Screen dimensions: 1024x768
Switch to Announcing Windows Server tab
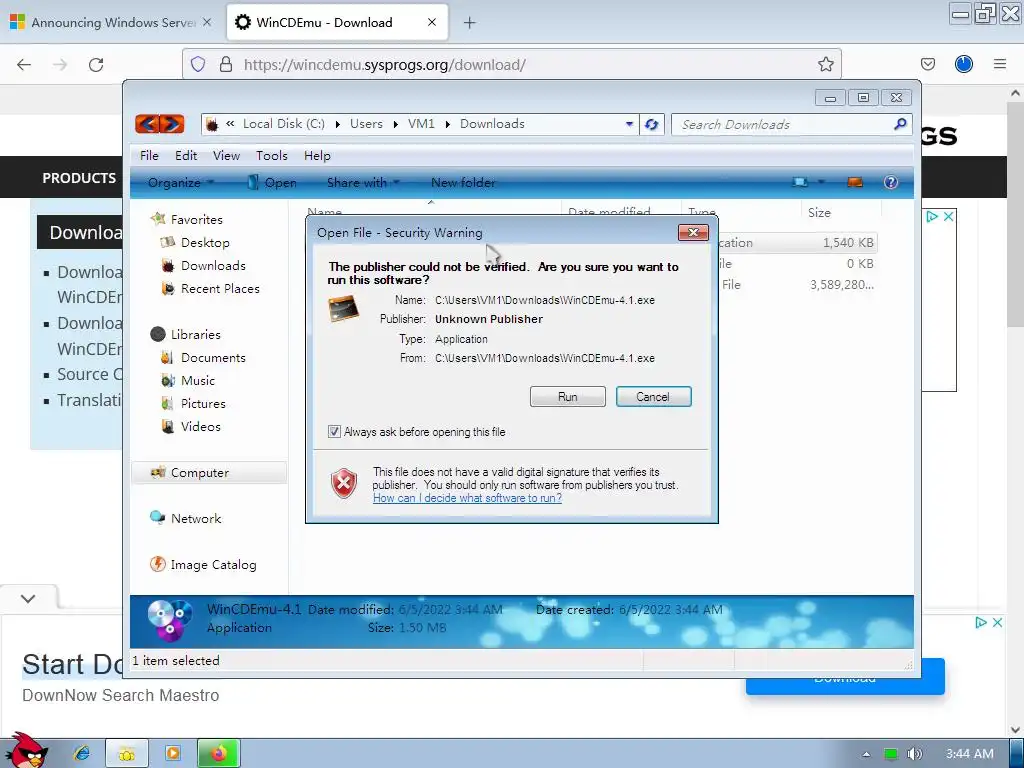tap(112, 22)
